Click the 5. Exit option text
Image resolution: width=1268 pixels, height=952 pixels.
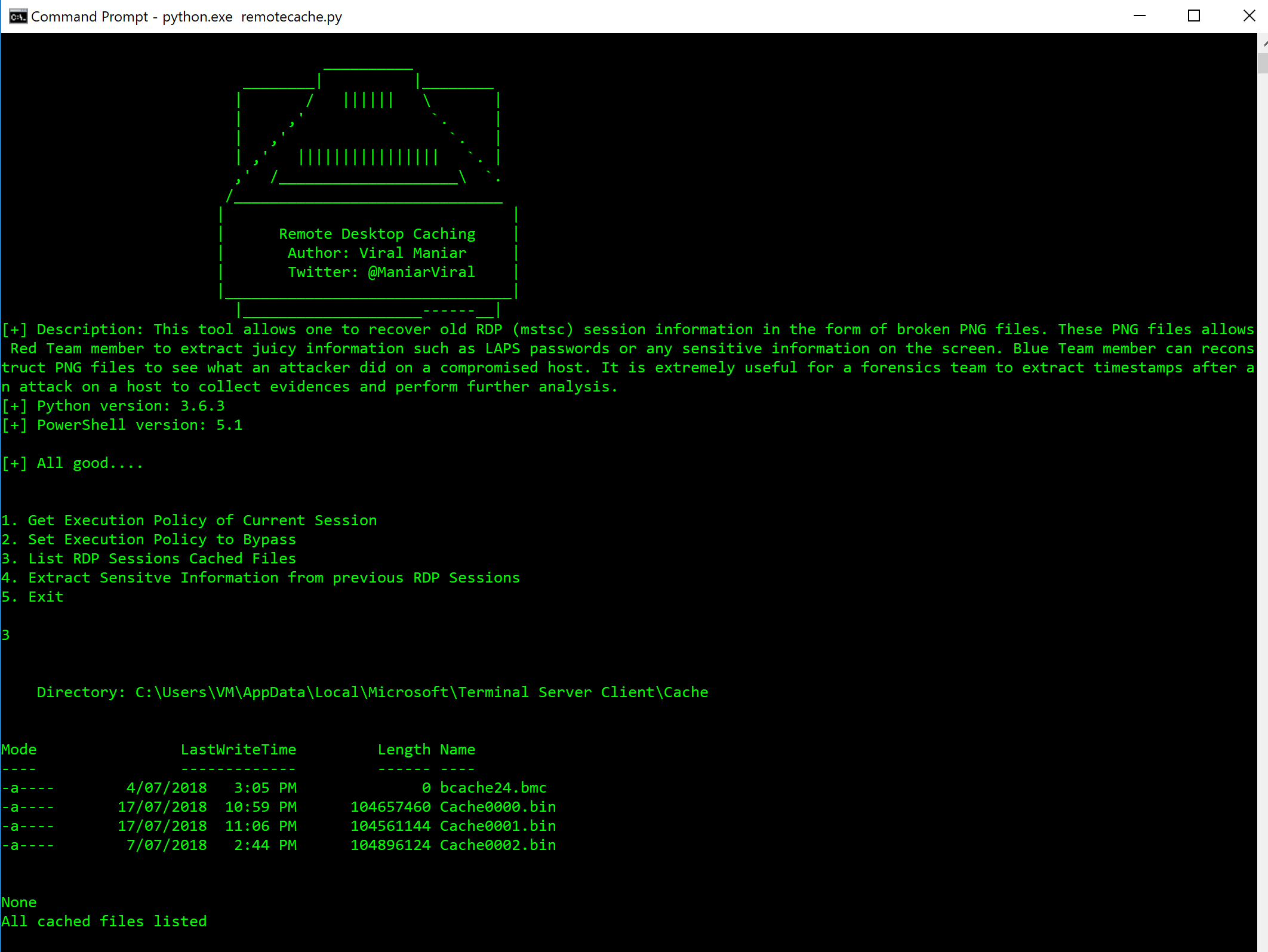33,597
